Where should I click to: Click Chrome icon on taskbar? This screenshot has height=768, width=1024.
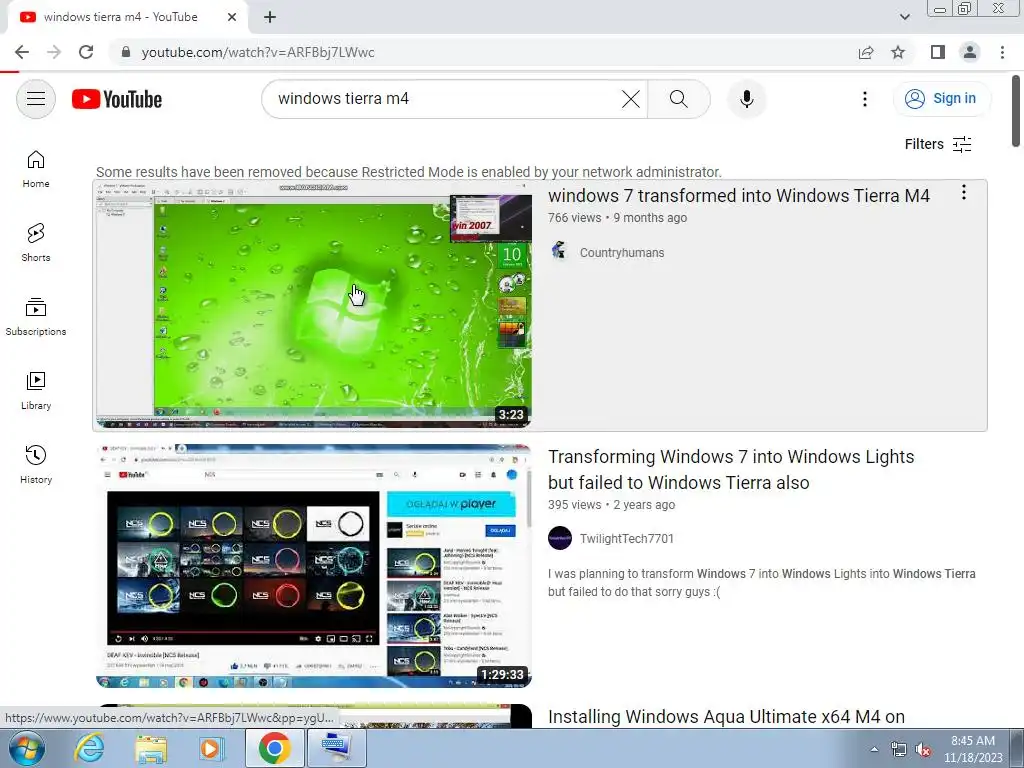pos(274,748)
